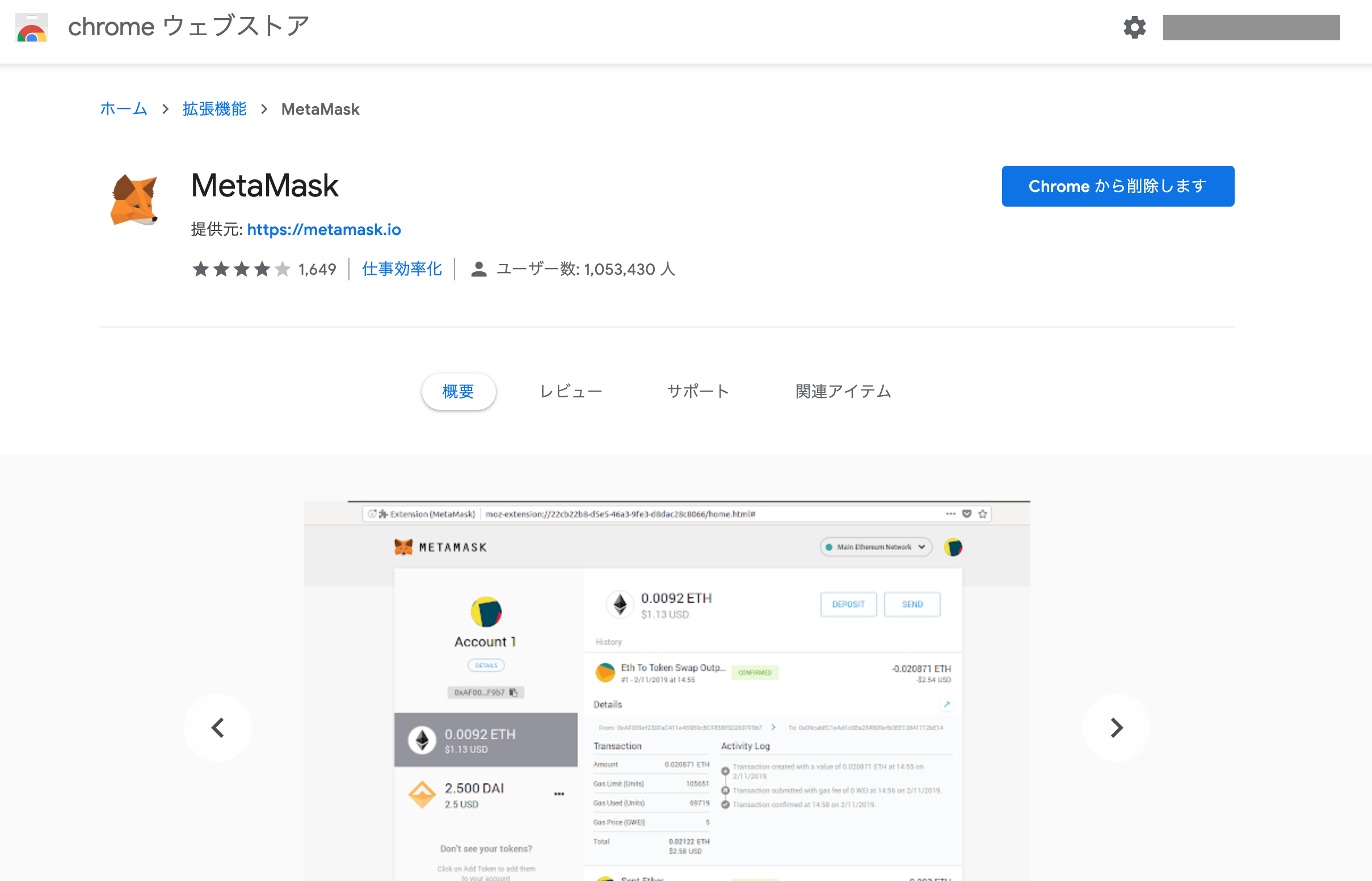Click the Chrome Web Store logo icon
The height and width of the screenshot is (881, 1372).
pyautogui.click(x=31, y=27)
